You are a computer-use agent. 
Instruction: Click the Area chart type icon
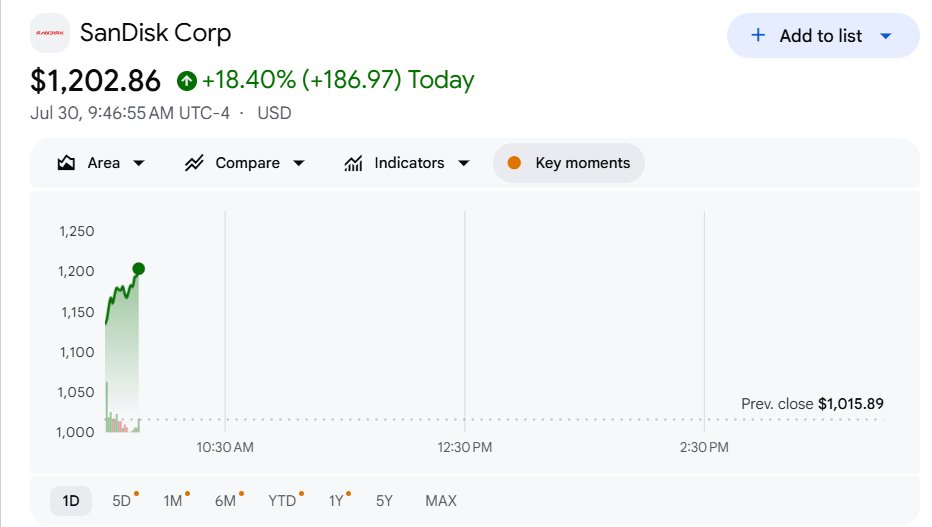[66, 163]
